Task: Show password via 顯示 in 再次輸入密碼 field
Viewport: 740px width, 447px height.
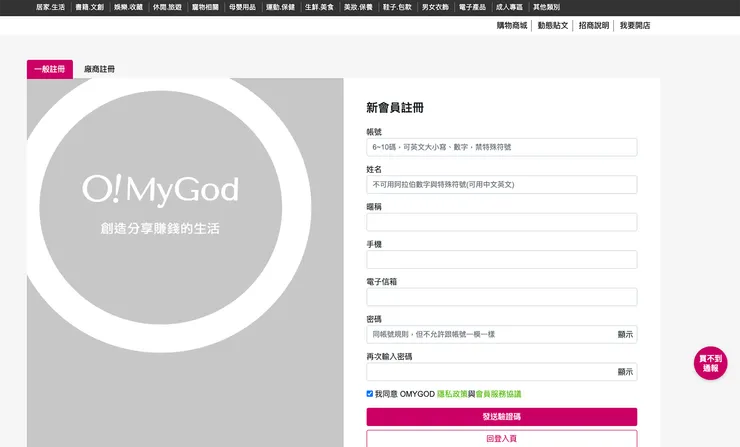Action: click(625, 372)
